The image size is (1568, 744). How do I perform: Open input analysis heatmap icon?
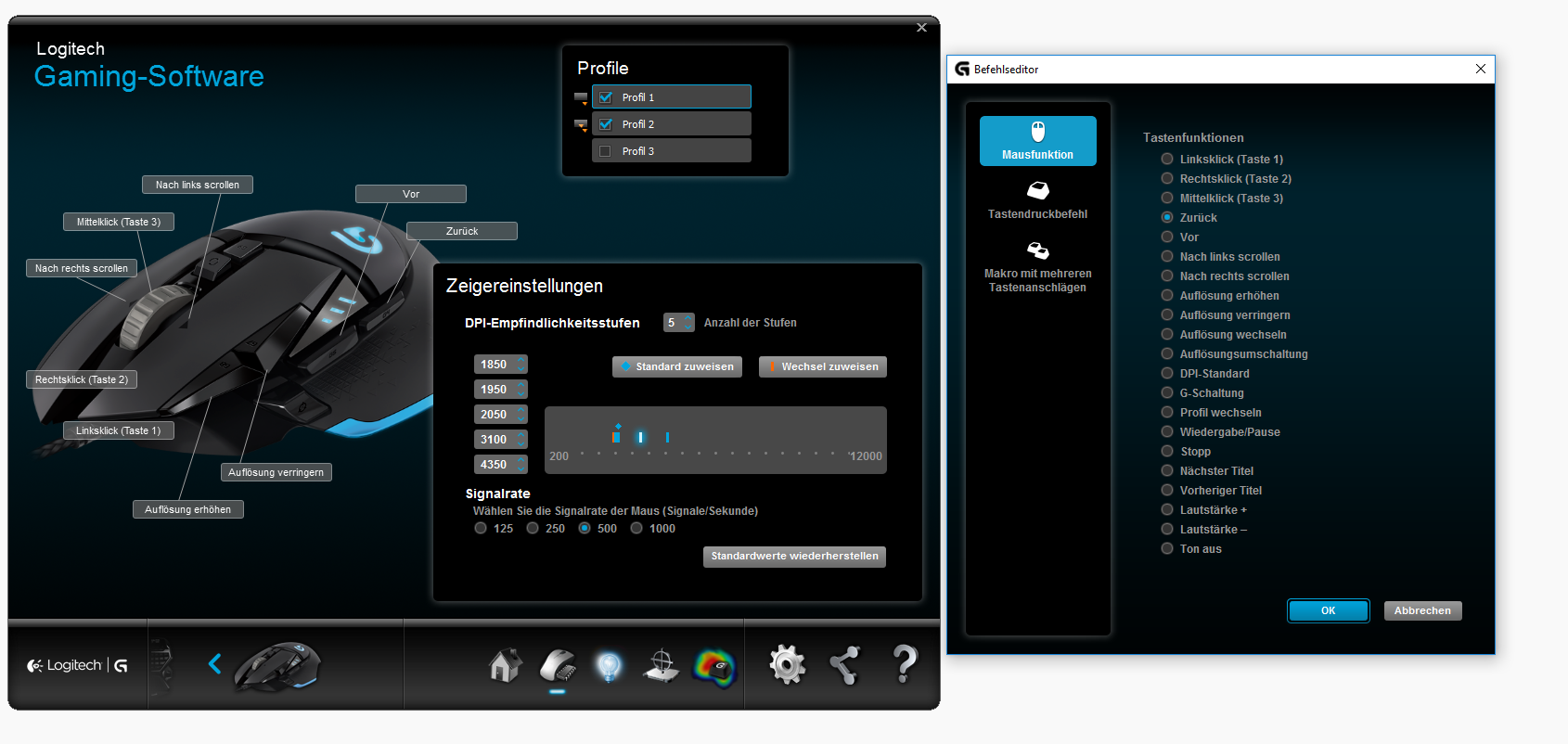[714, 667]
